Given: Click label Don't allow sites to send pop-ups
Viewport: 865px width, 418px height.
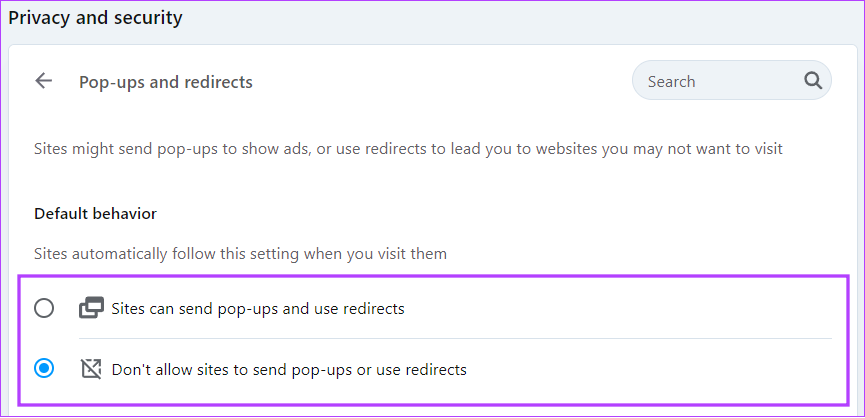Looking at the screenshot, I should (x=289, y=369).
